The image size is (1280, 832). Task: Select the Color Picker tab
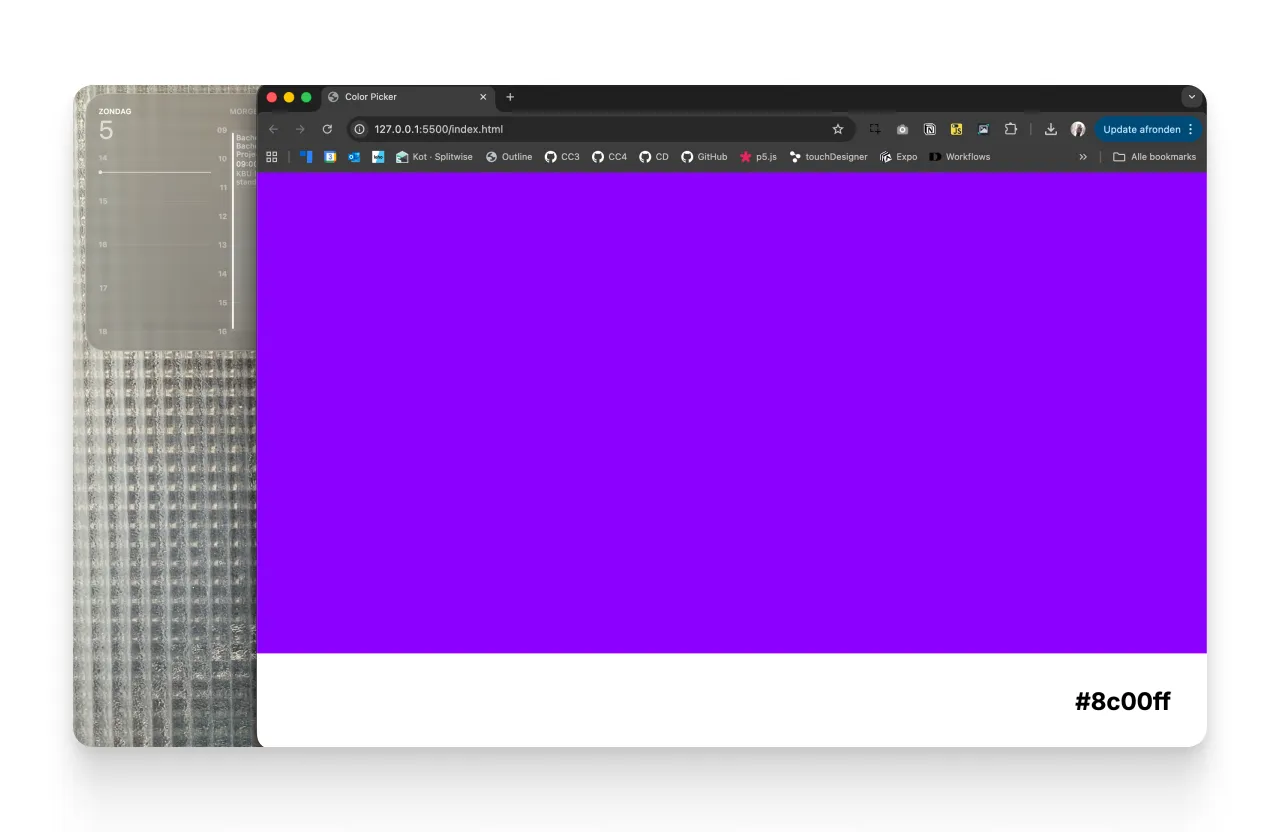click(400, 97)
